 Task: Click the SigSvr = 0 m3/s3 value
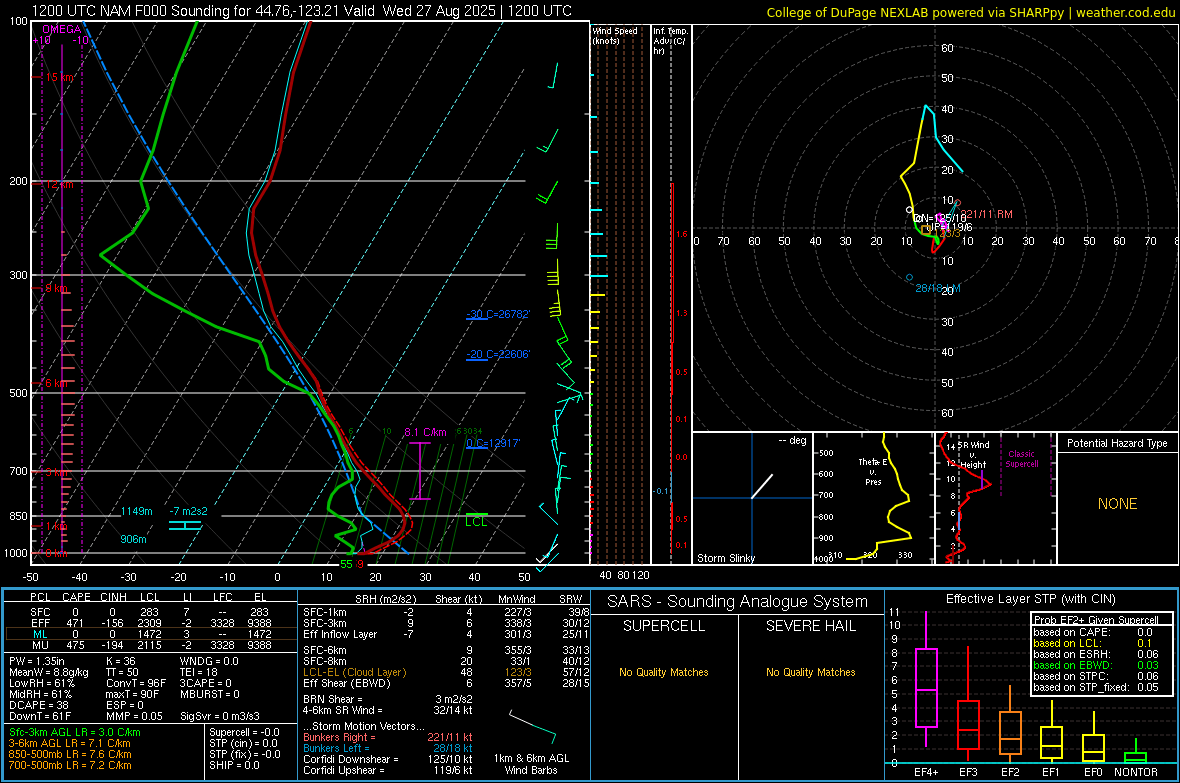[220, 716]
